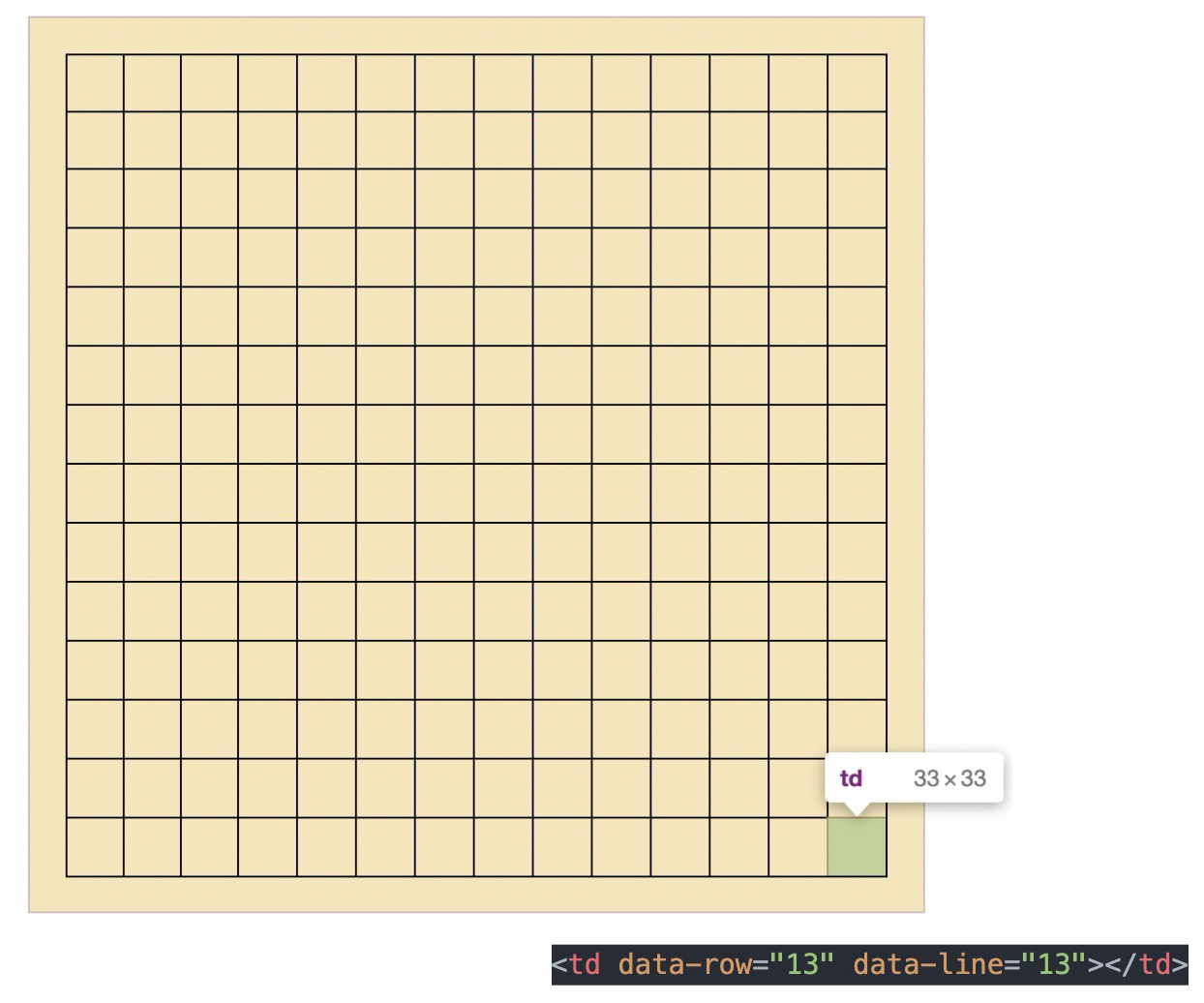Viewport: 1204px width, 1003px height.
Task: Select the last column cell in the second row
Action: coord(857,141)
